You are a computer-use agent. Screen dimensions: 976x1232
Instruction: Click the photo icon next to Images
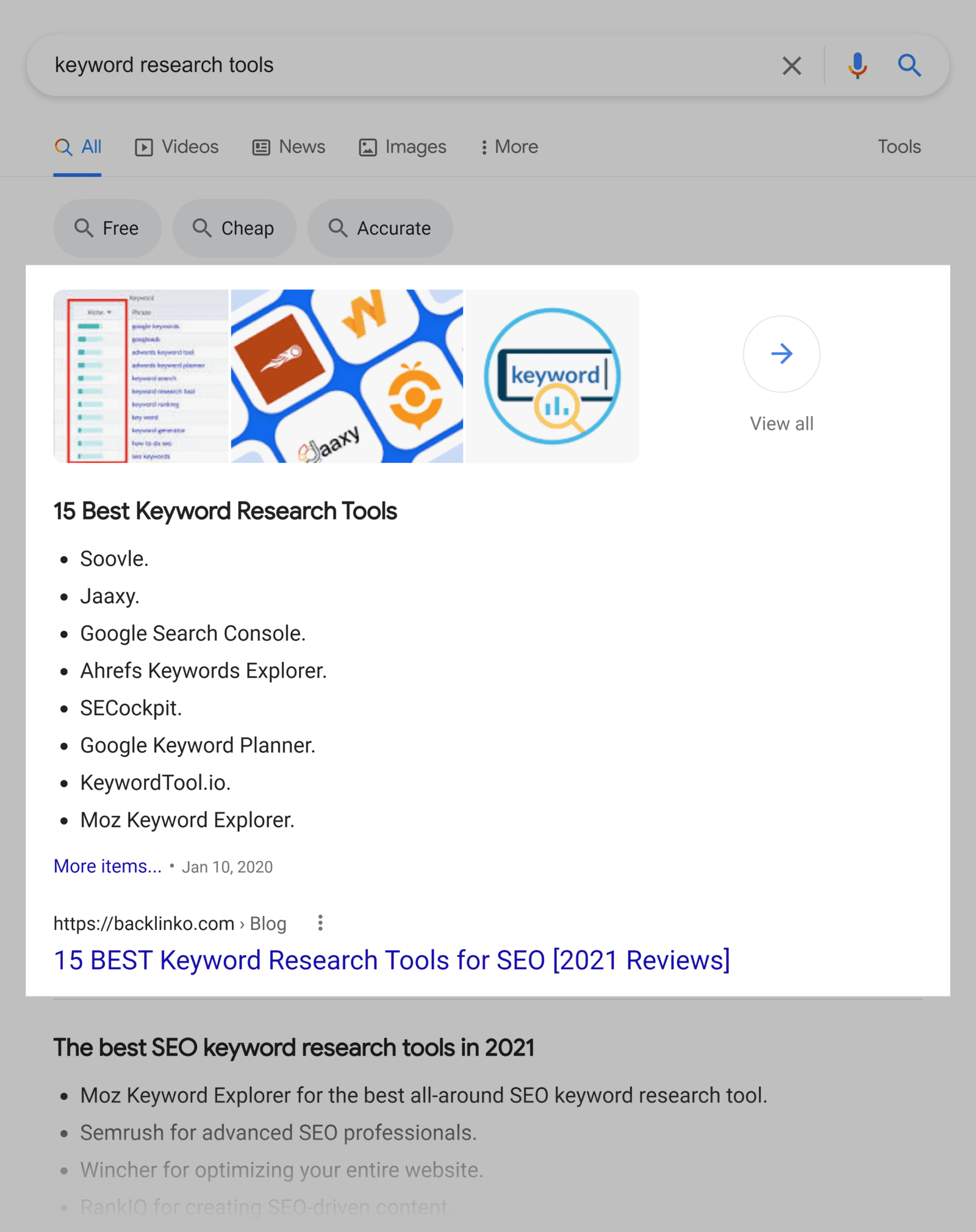tap(367, 146)
